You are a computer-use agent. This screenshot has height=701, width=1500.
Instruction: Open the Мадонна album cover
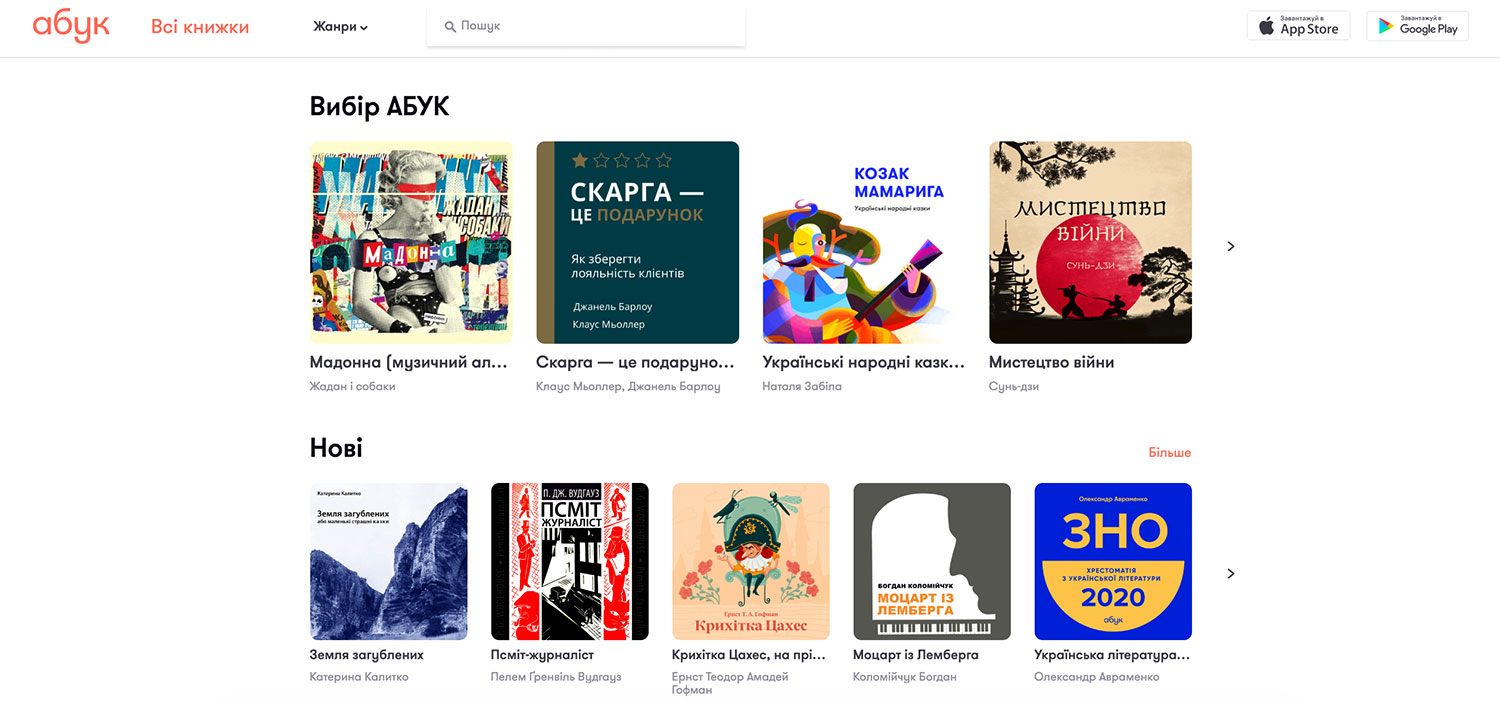click(x=411, y=242)
